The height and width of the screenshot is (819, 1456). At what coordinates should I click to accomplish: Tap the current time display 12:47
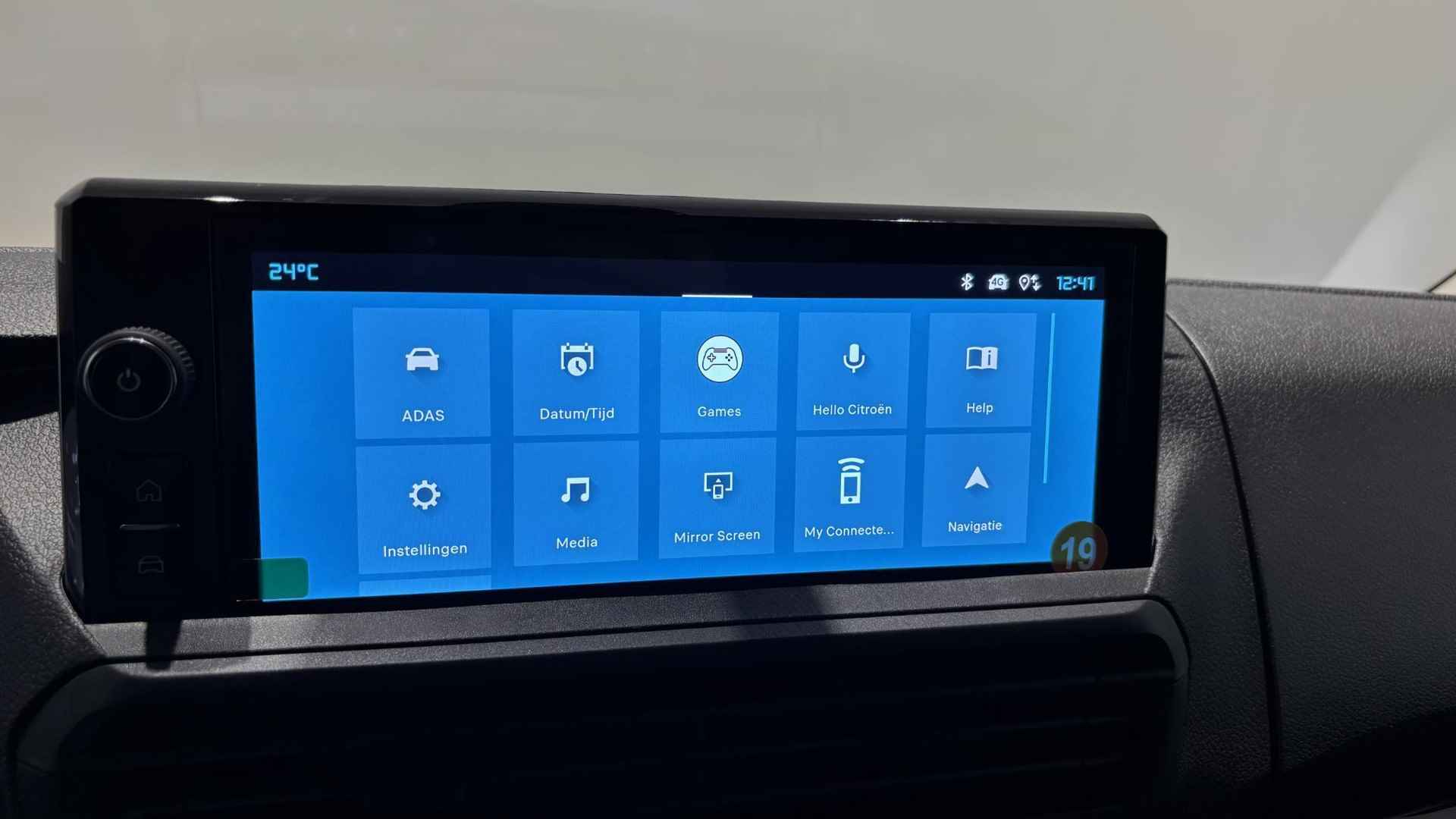click(x=1075, y=283)
